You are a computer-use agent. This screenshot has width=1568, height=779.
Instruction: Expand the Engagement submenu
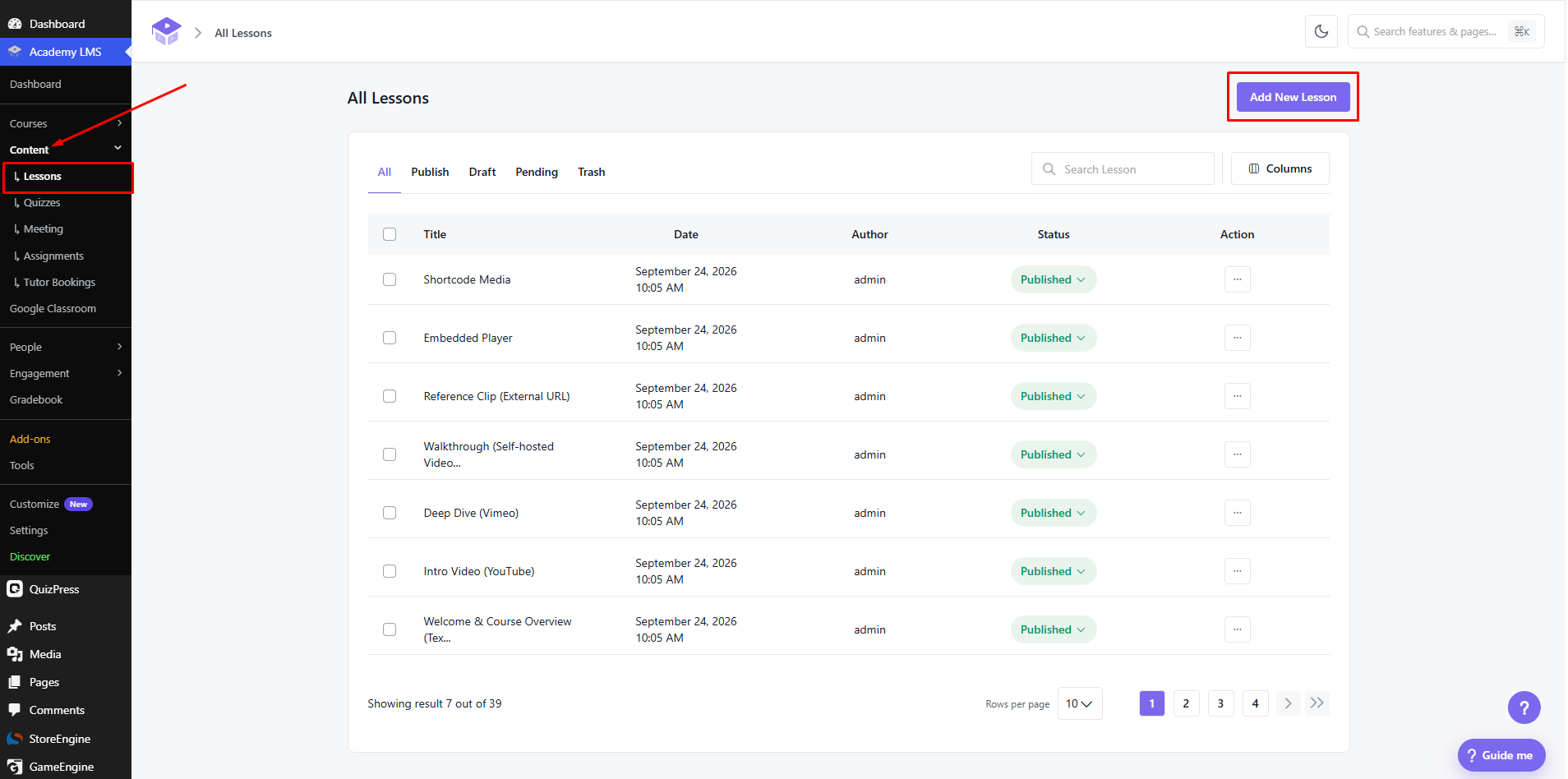click(66, 373)
